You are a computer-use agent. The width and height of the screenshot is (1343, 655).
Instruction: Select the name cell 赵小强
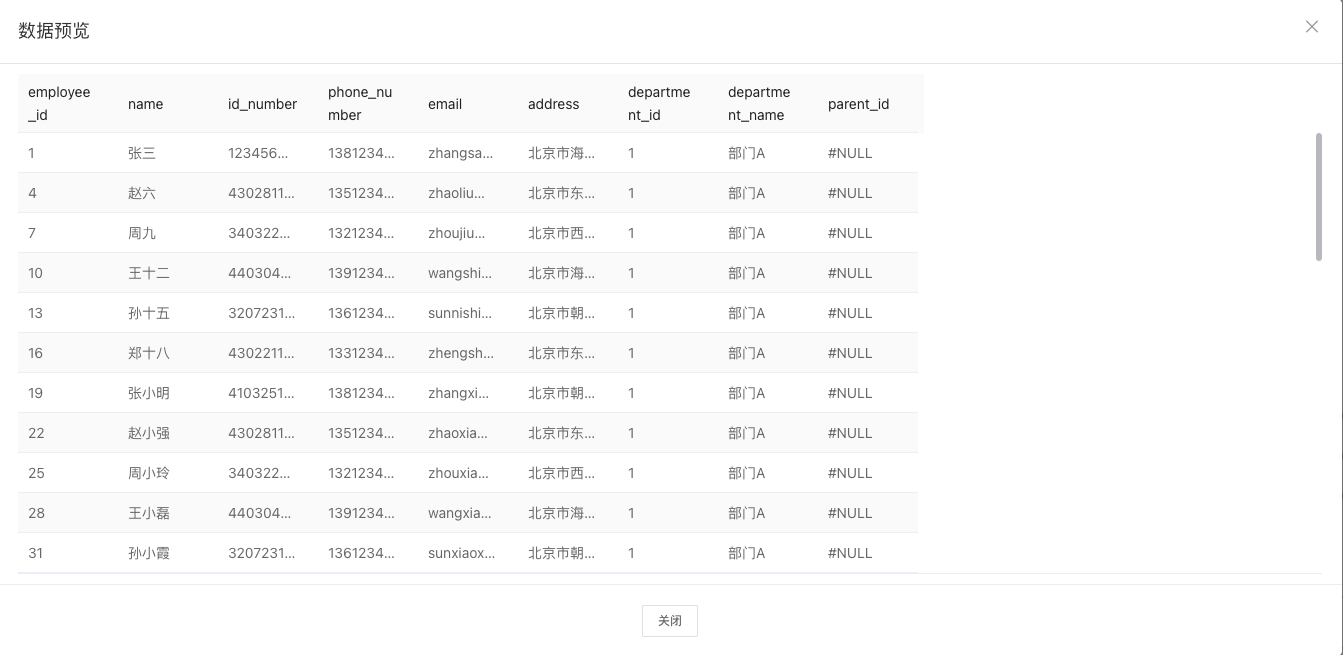point(149,433)
